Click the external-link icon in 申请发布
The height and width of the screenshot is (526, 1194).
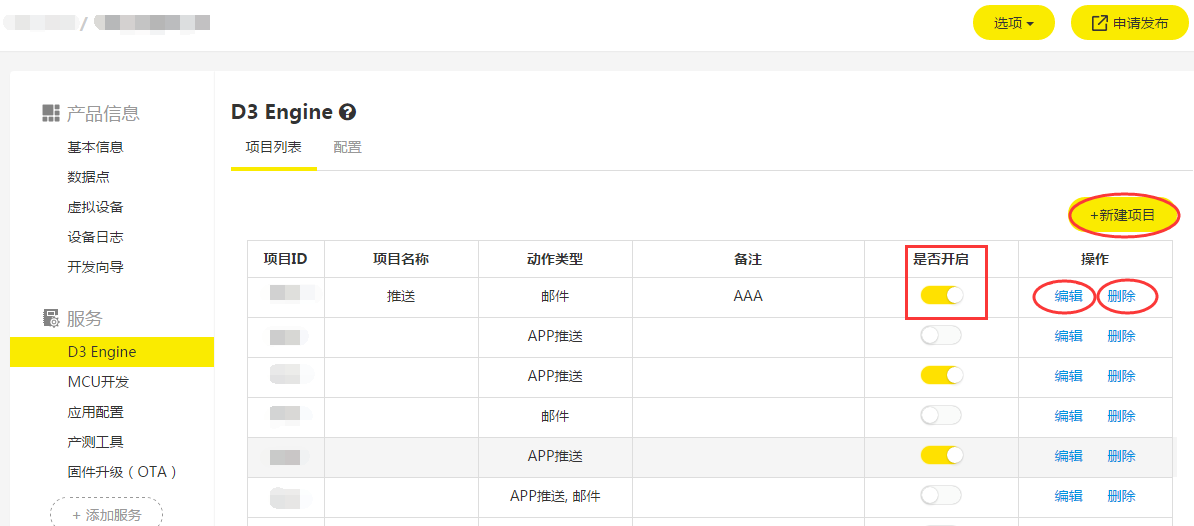(1099, 23)
